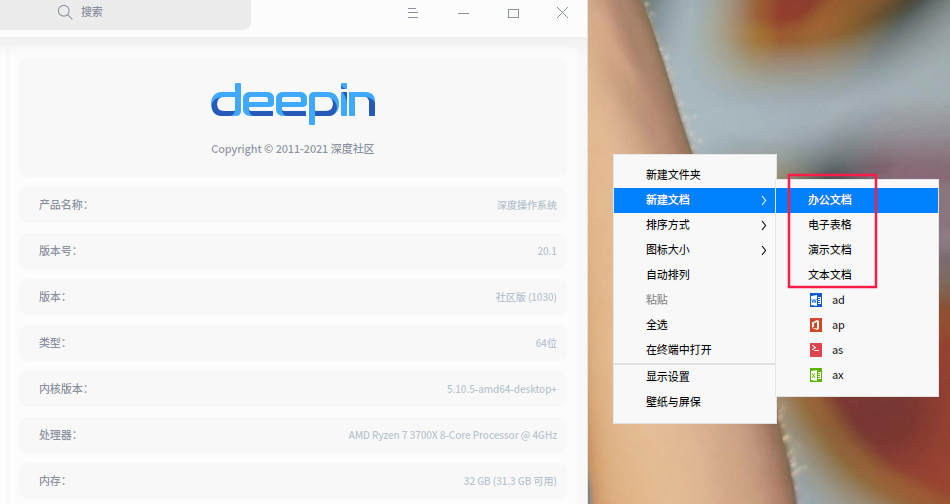Click the AMD Ryzen 7 3700X processor value
The height and width of the screenshot is (504, 950).
[x=453, y=435]
